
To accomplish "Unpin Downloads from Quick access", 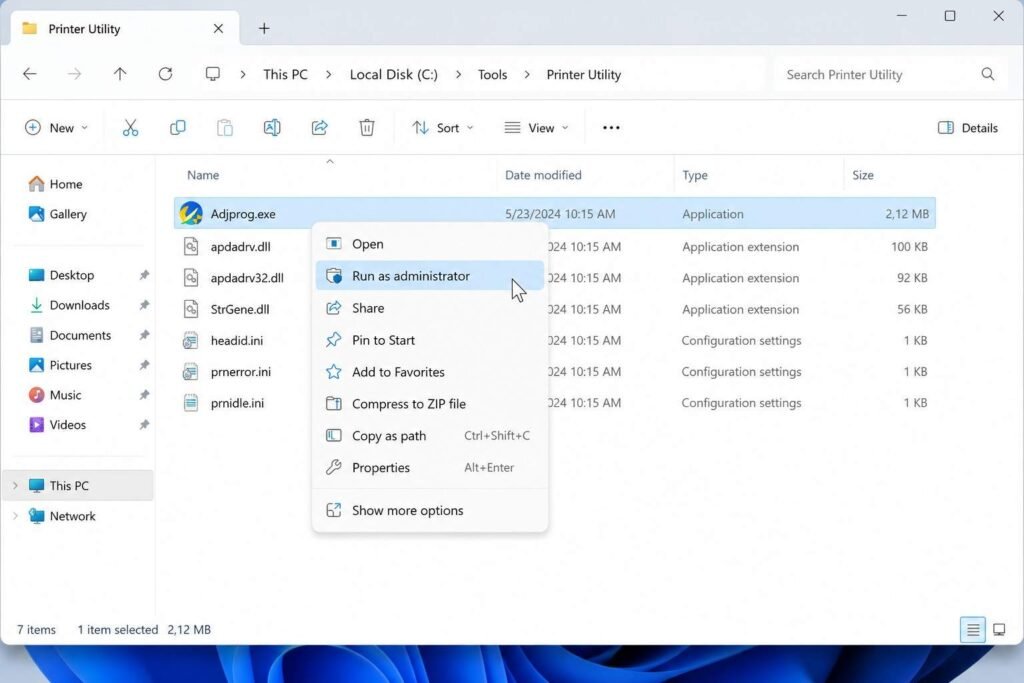I will (144, 305).
